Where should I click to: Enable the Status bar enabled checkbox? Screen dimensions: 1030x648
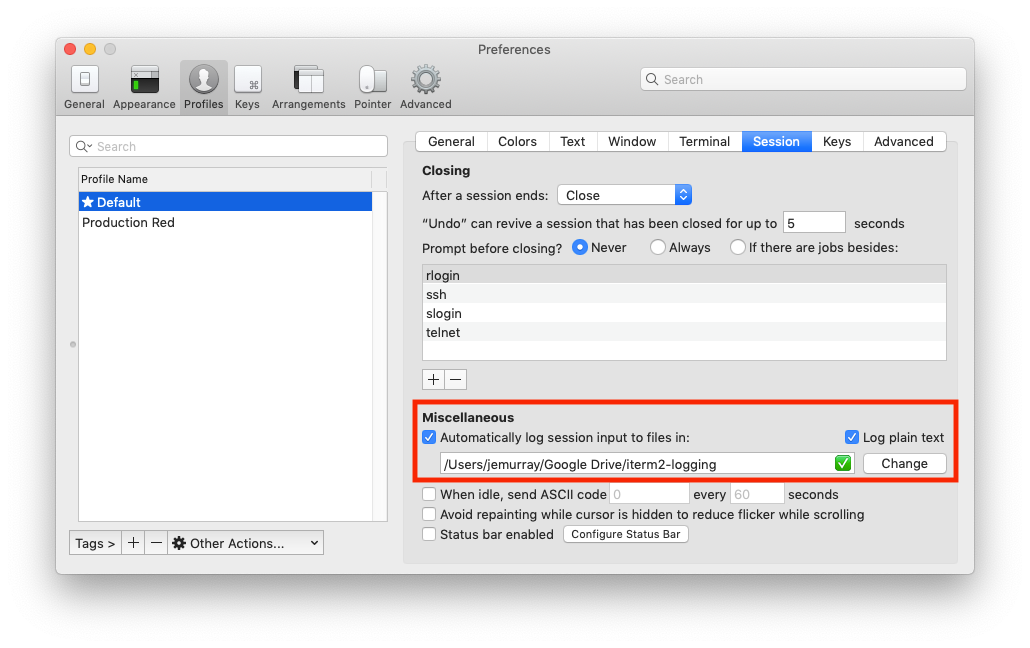(x=429, y=534)
